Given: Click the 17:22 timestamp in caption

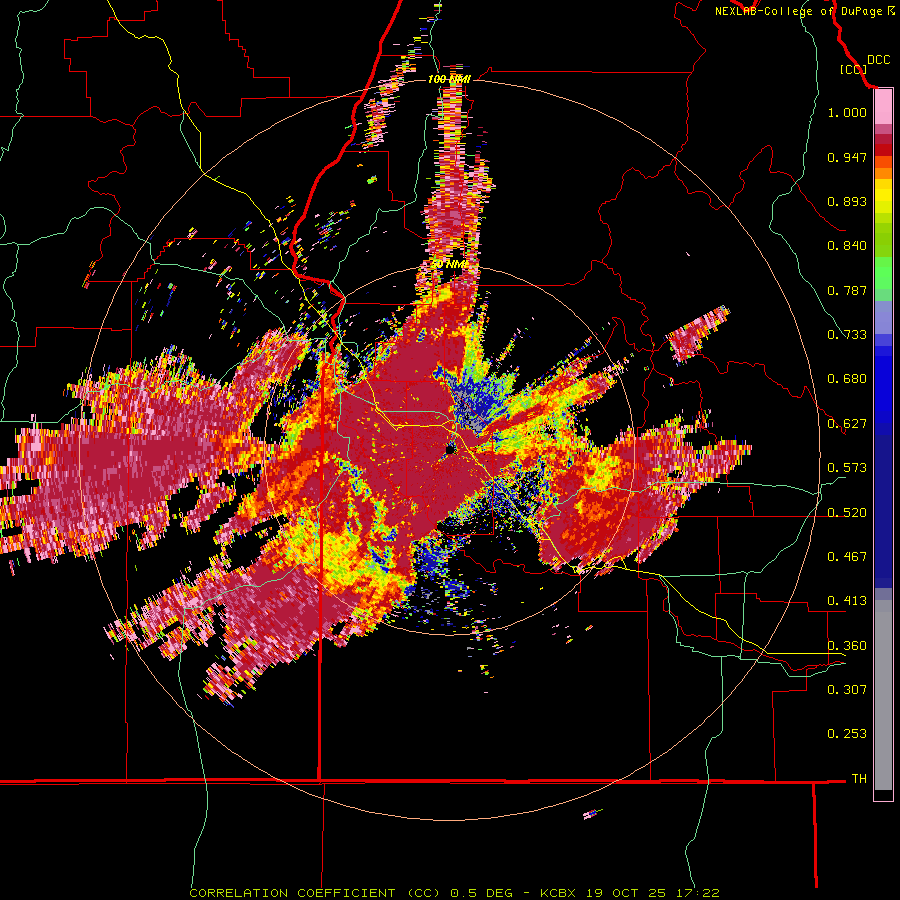Looking at the screenshot, I should (697, 893).
